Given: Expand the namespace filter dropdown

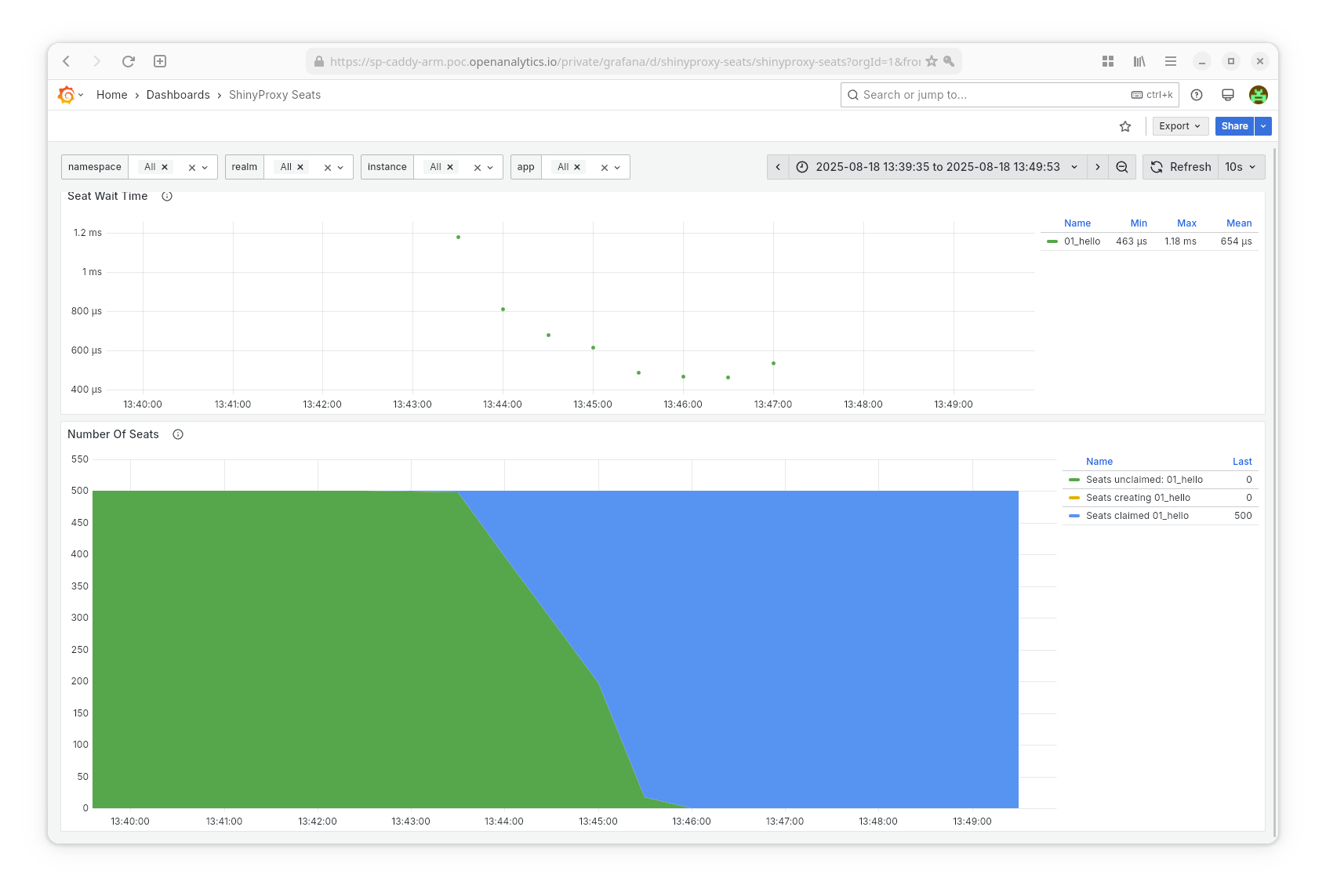Looking at the screenshot, I should [x=205, y=167].
